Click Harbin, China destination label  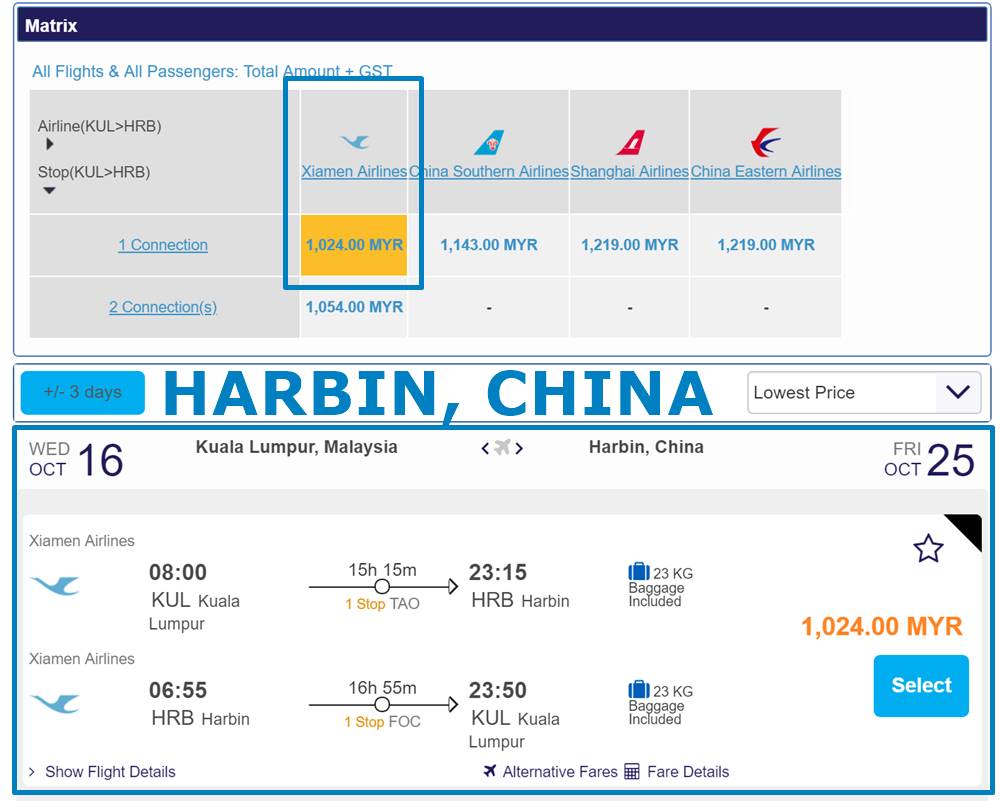(646, 447)
